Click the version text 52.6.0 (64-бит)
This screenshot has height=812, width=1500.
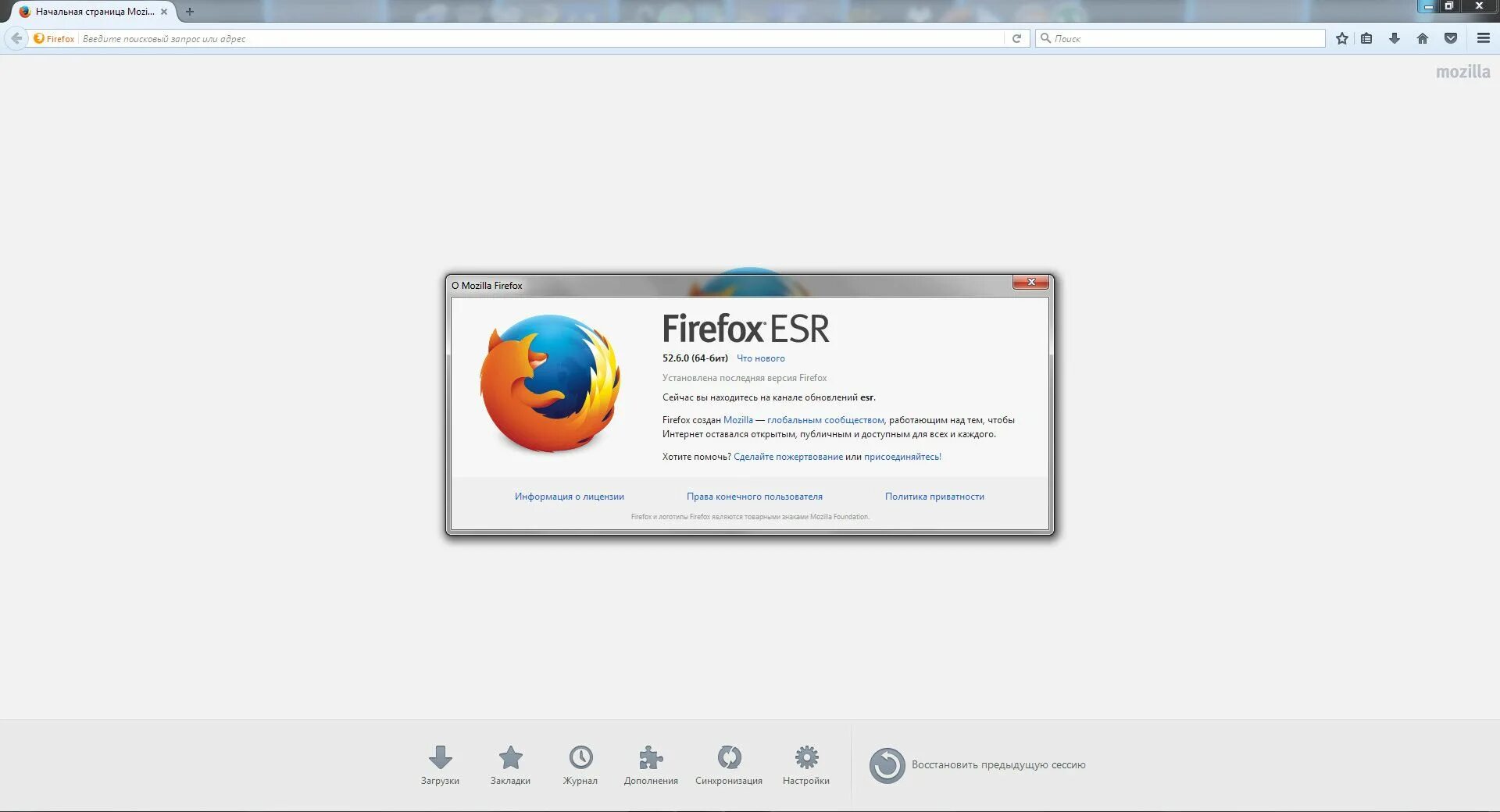pos(695,358)
